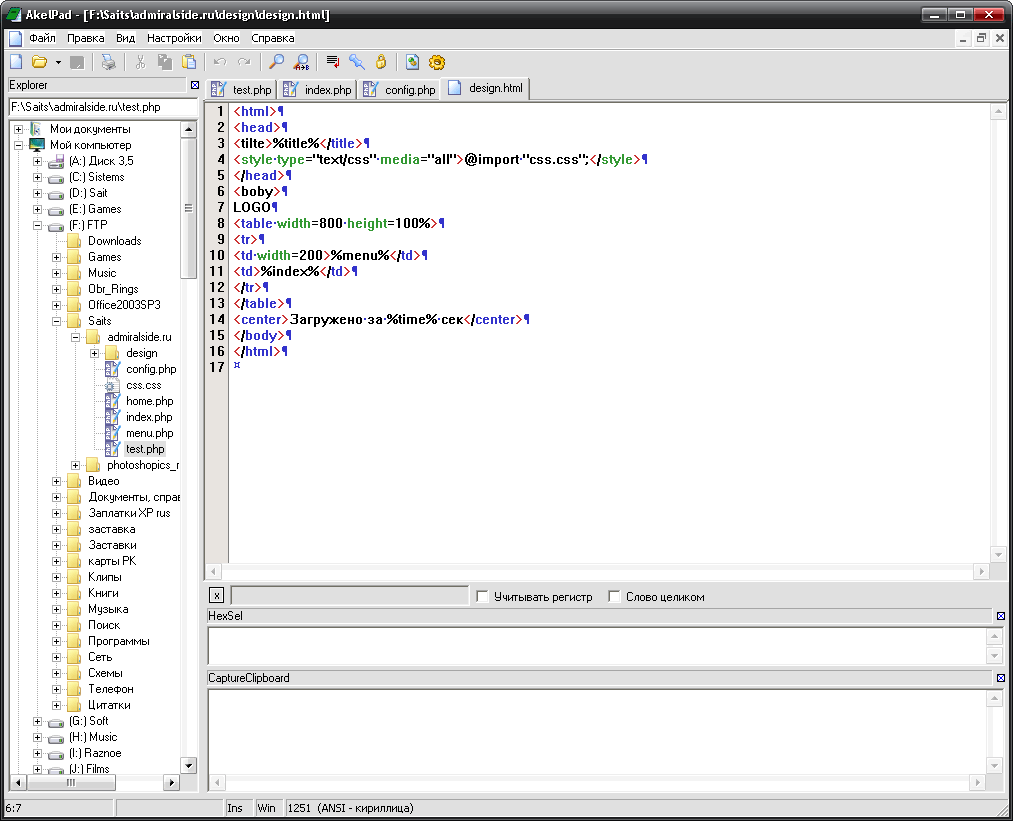Toggle the 'Слово целиком' checkbox
Screen dimensions: 1013x821
click(x=615, y=597)
